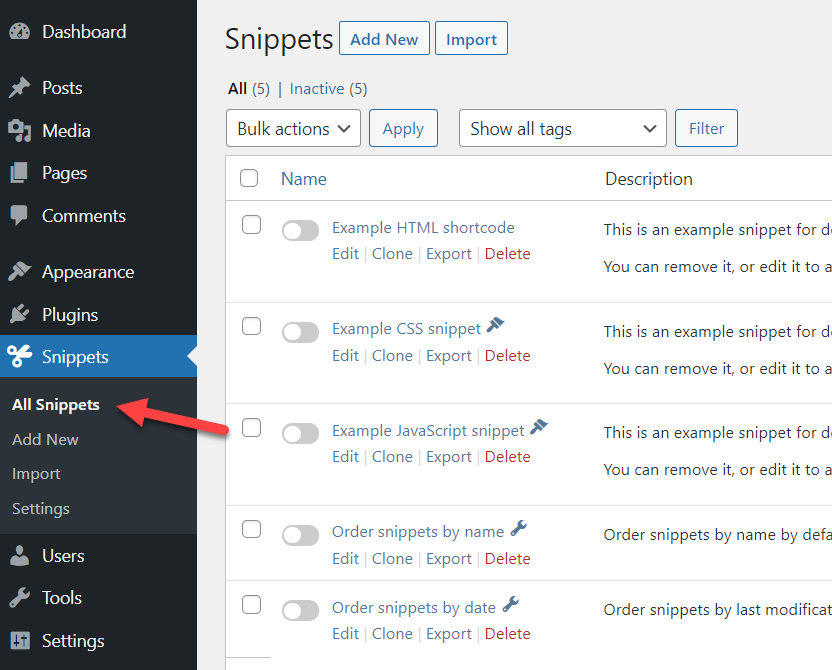The width and height of the screenshot is (832, 670).
Task: Select All Snippets submenu item
Action: tap(56, 405)
